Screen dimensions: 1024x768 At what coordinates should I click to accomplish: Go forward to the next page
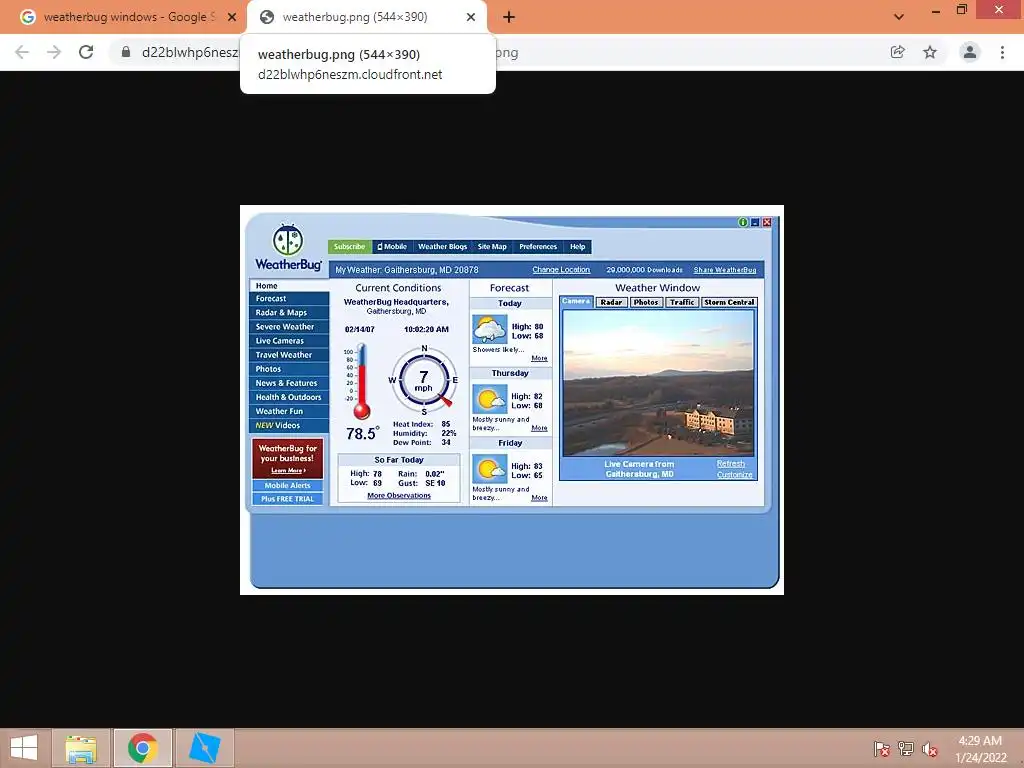click(x=54, y=52)
